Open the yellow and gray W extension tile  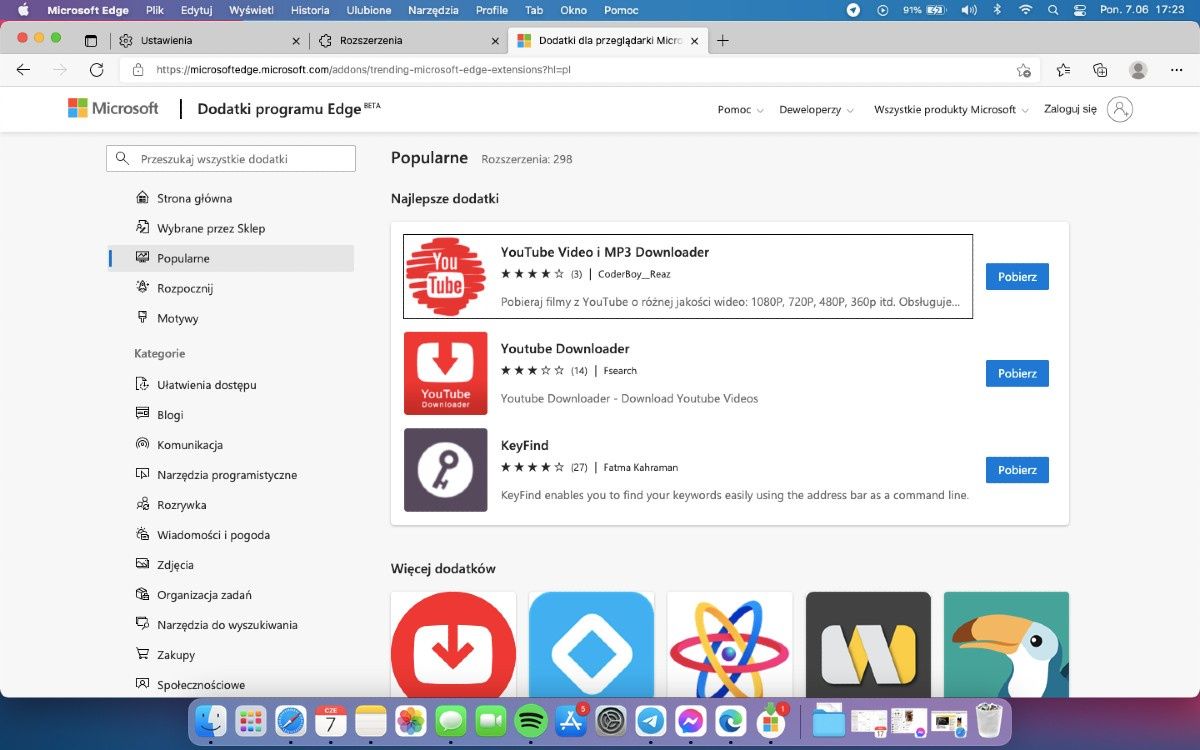[x=868, y=644]
